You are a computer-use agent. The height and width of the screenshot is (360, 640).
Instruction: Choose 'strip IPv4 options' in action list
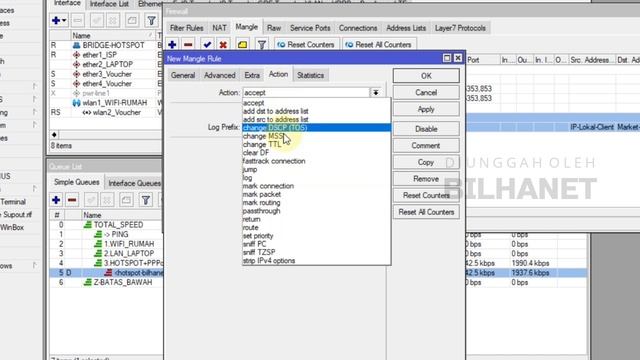pos(316,261)
